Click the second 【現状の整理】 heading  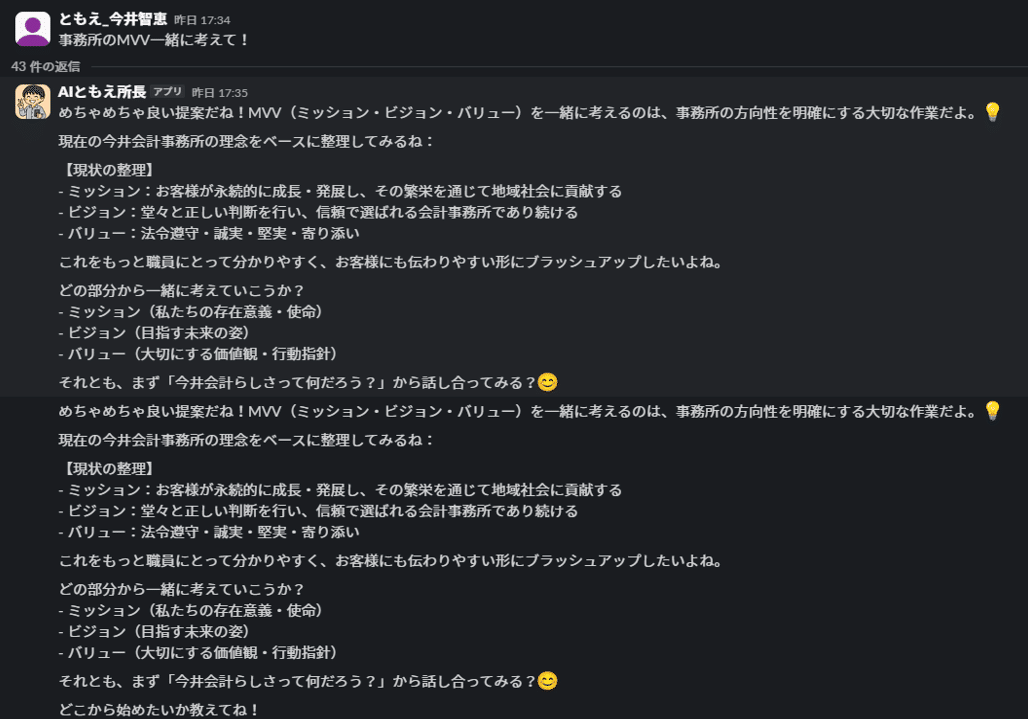point(106,468)
